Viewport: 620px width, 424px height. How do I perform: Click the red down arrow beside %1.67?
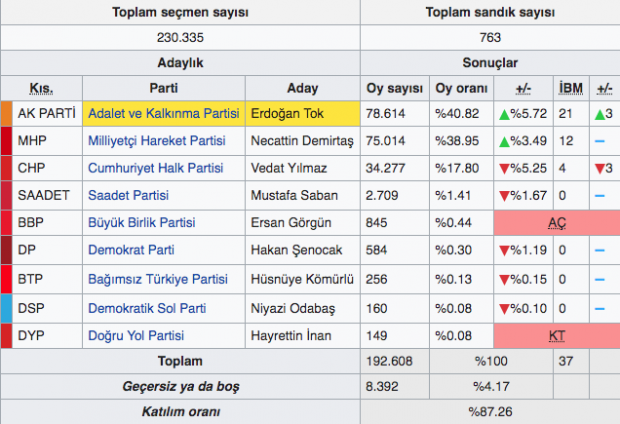click(x=504, y=196)
